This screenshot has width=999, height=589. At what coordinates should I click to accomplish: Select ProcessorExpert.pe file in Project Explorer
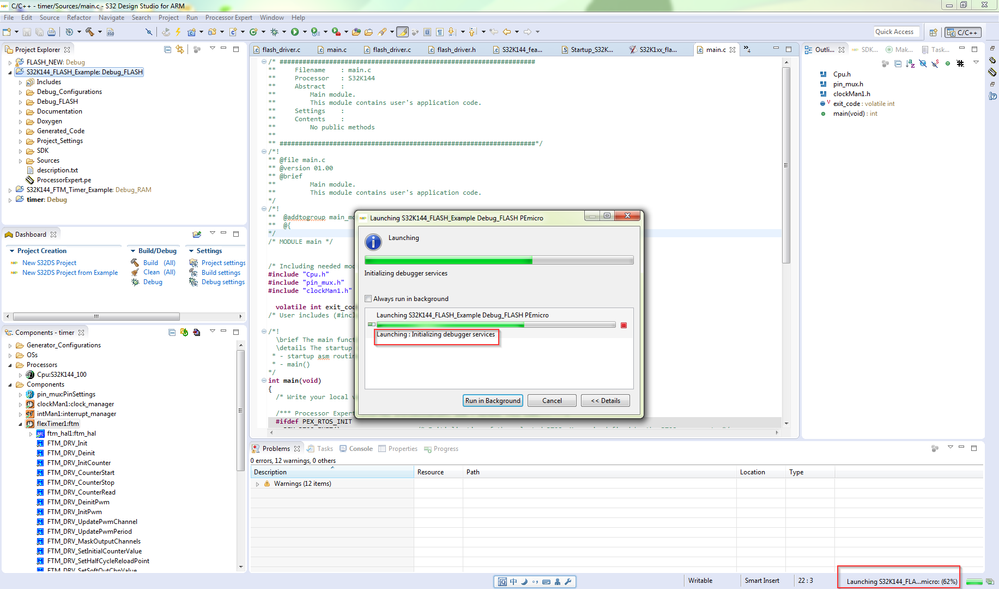[x=63, y=180]
